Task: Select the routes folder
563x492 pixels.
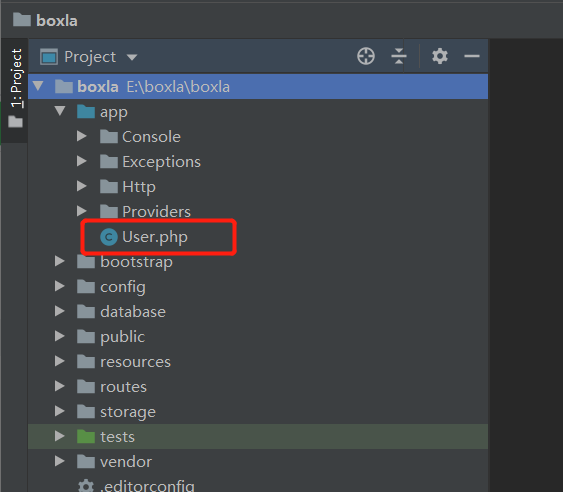Action: coord(123,387)
